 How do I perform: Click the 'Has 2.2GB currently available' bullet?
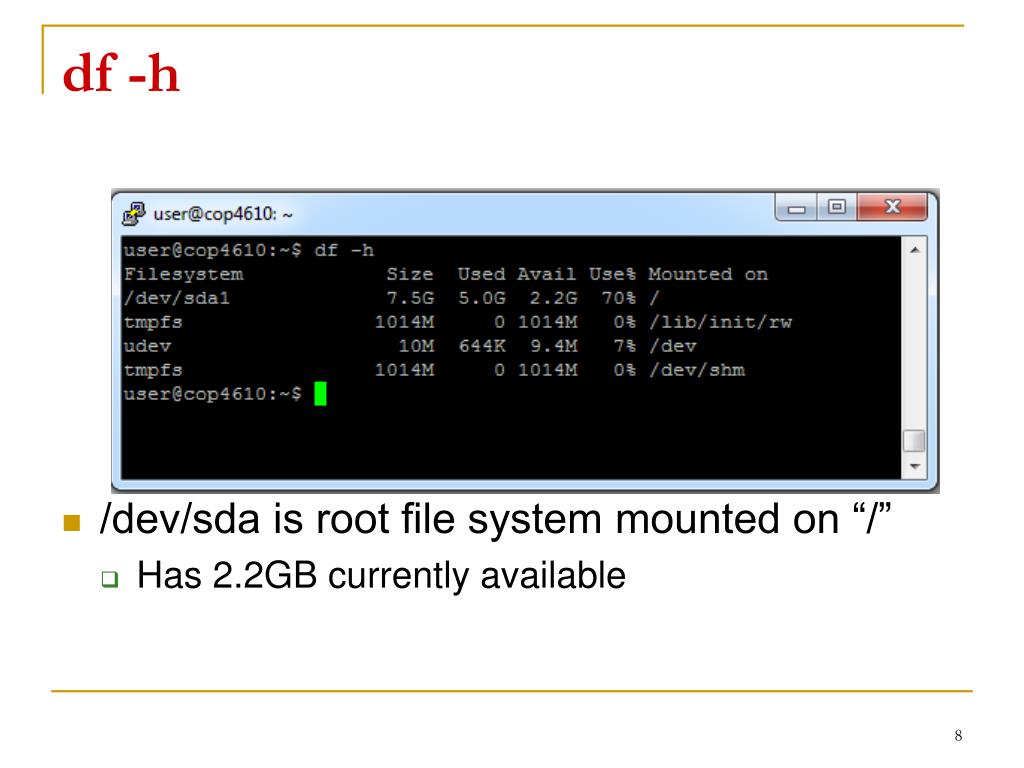[x=381, y=576]
